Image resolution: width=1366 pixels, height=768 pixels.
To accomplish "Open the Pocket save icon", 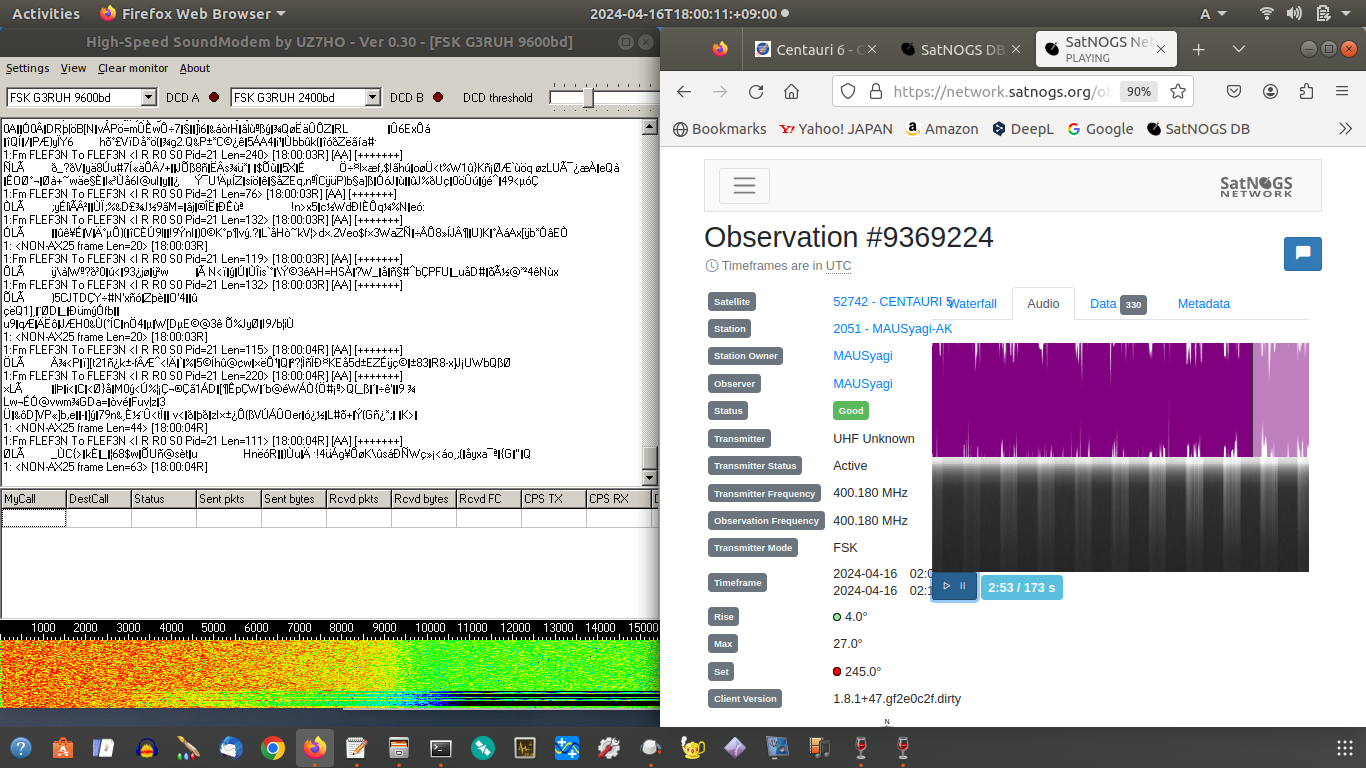I will (x=1235, y=91).
